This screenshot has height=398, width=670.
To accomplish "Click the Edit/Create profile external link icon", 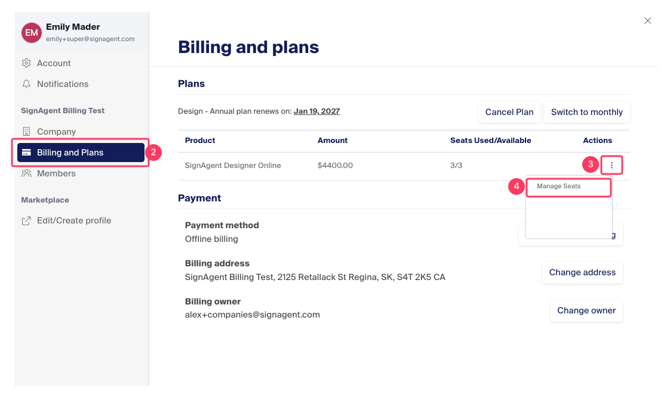I will click(x=26, y=221).
